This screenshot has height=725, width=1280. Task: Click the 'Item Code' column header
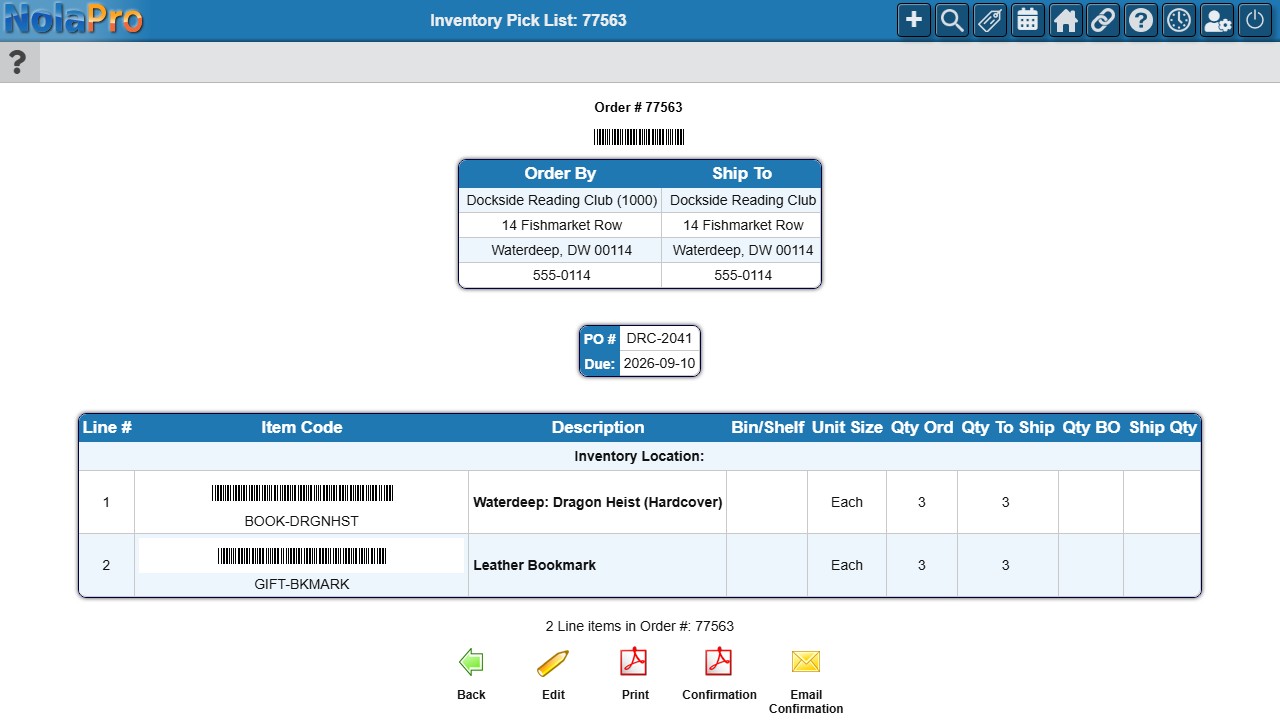pyautogui.click(x=302, y=427)
